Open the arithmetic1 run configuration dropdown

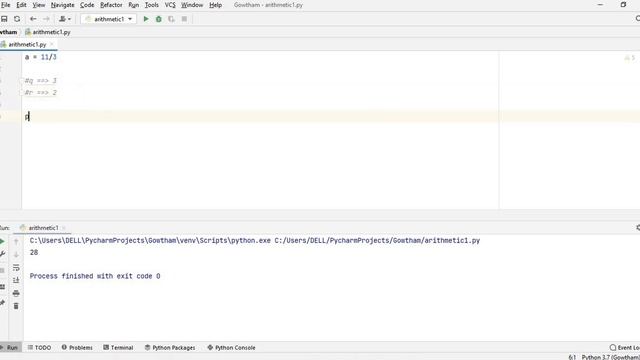(x=109, y=19)
